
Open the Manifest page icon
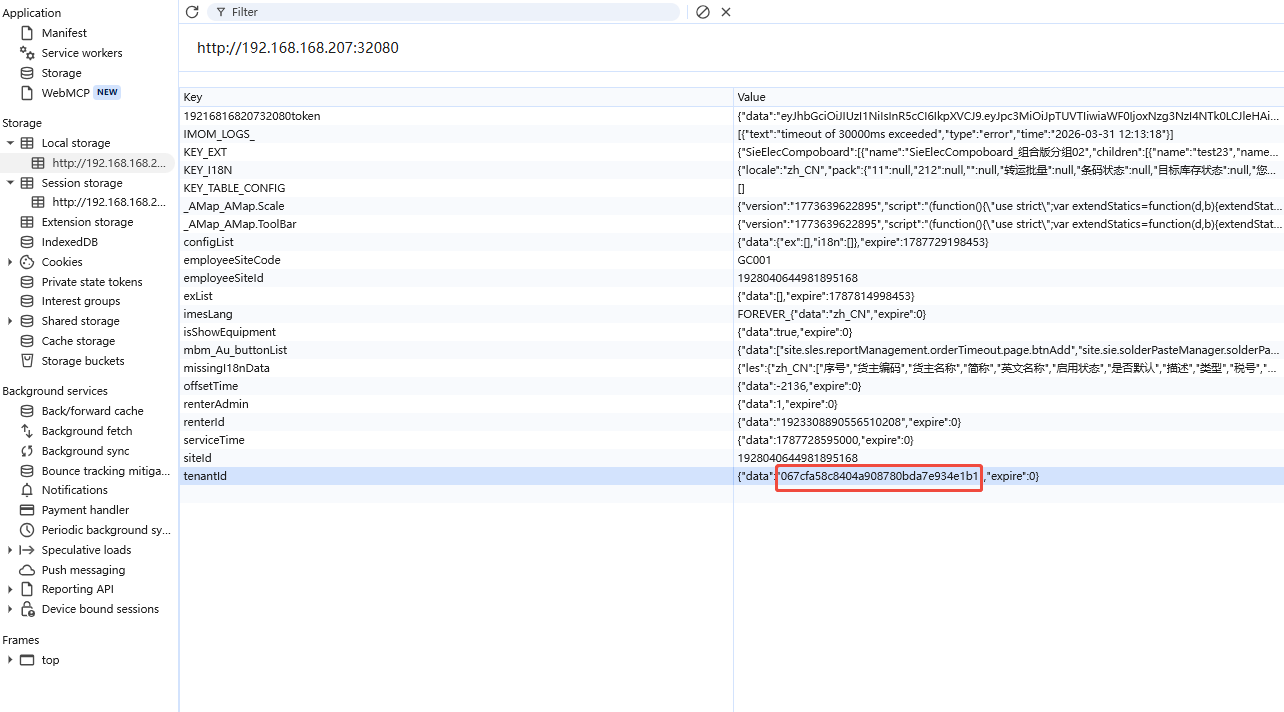coord(27,33)
